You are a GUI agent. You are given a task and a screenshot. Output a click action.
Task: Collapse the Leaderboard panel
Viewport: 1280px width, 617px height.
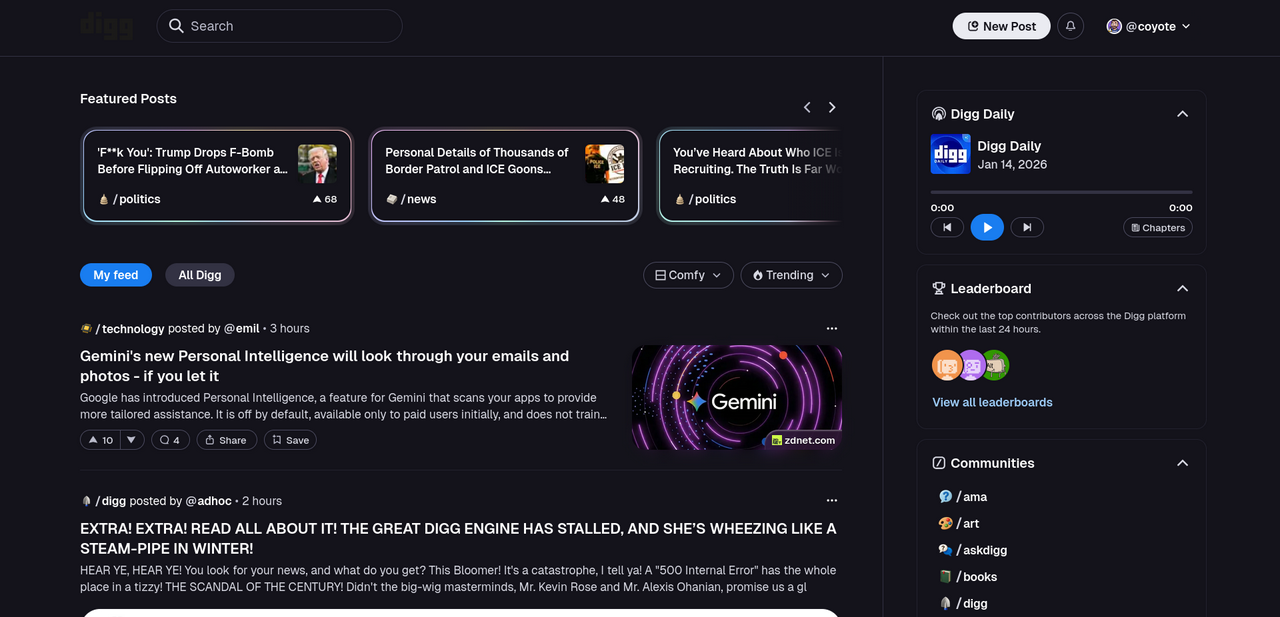pos(1182,289)
